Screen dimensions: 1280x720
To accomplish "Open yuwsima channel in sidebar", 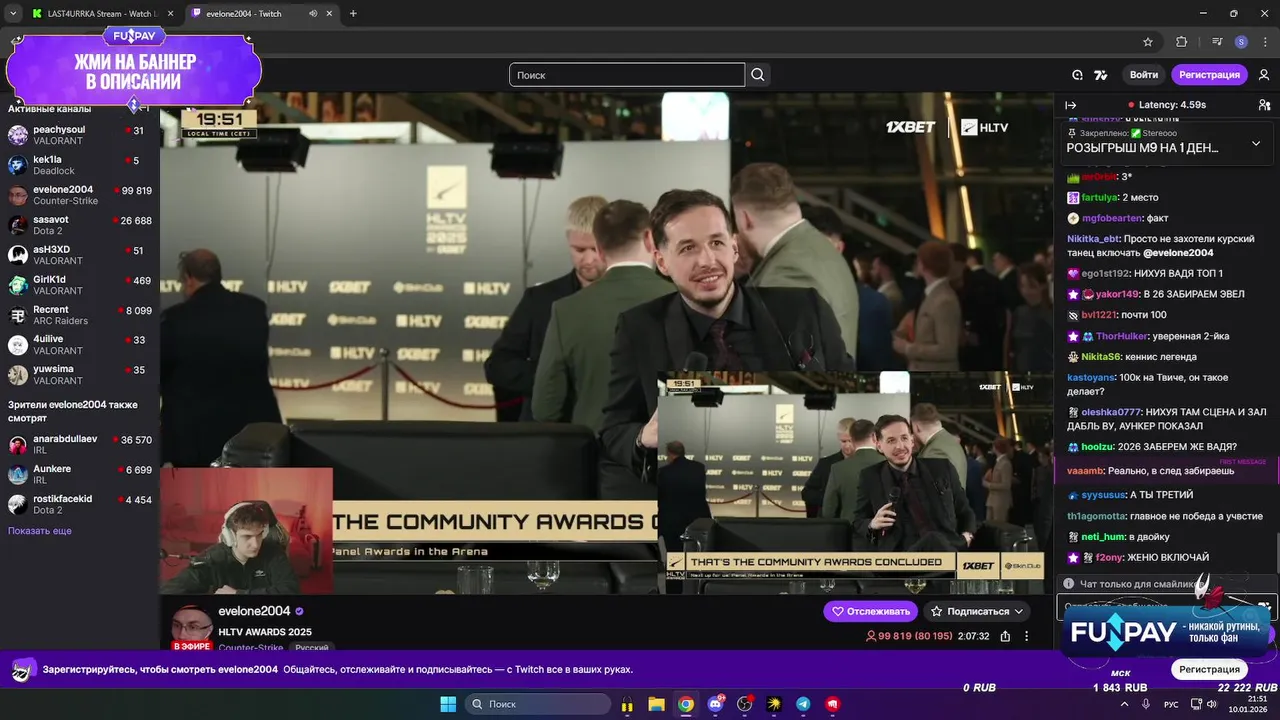I will point(80,375).
